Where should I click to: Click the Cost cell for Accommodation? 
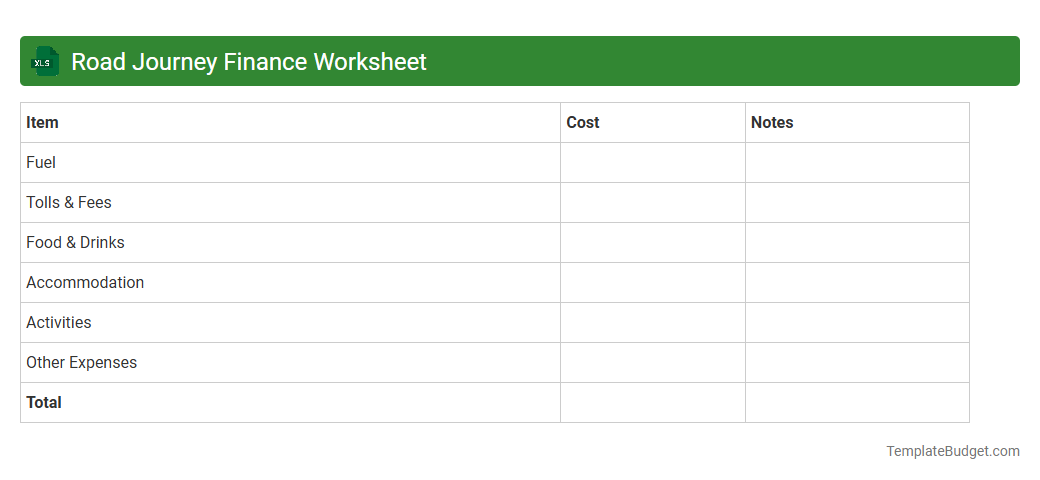(x=653, y=282)
